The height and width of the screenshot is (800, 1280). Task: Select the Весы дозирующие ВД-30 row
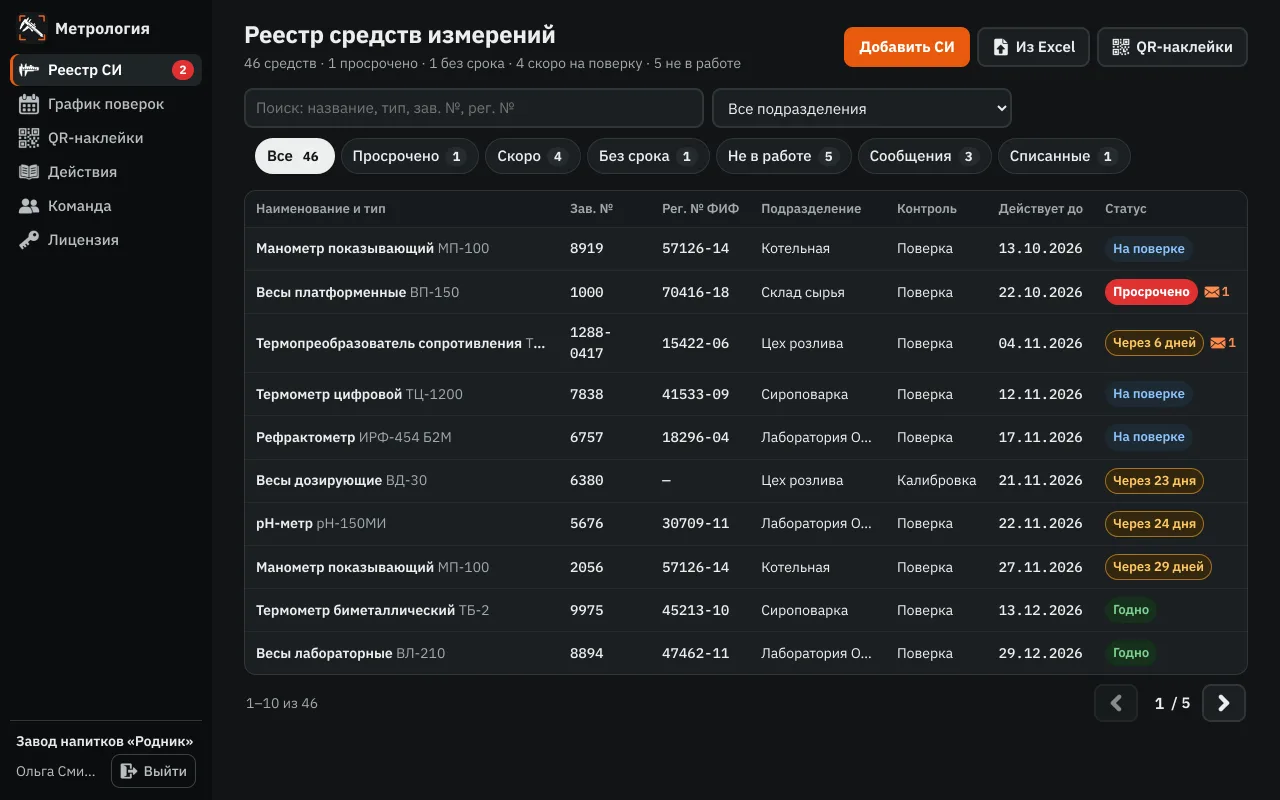(746, 480)
